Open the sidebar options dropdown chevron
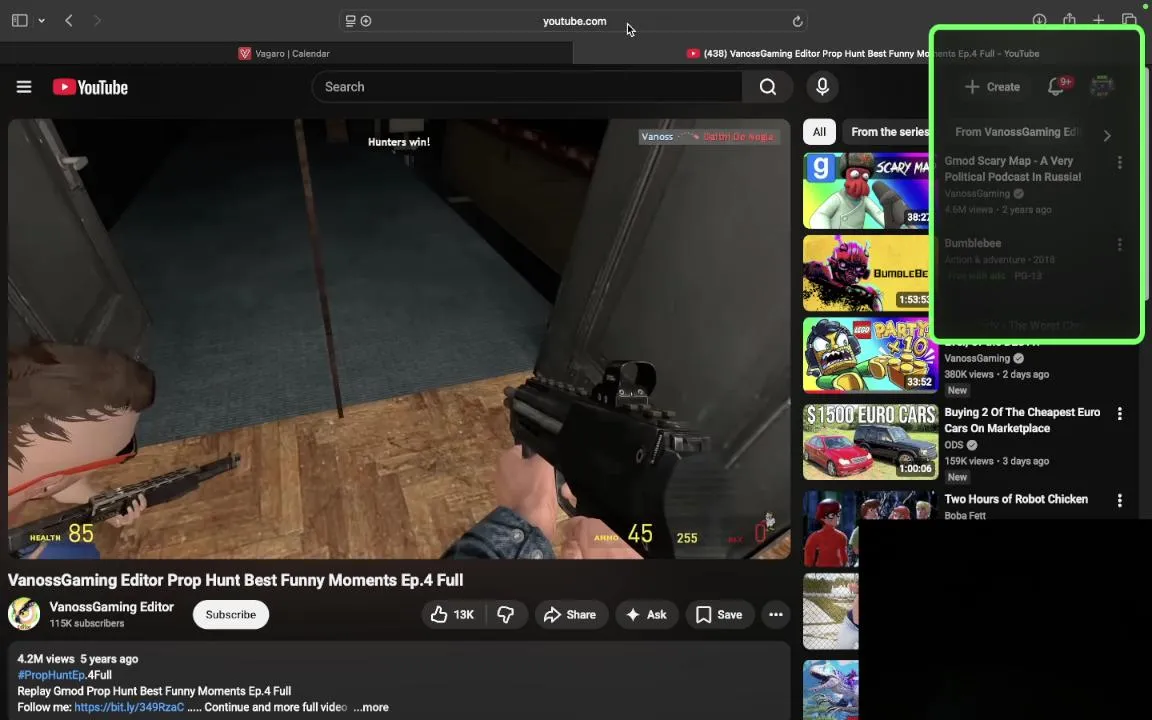This screenshot has width=1152, height=720. pyautogui.click(x=42, y=21)
